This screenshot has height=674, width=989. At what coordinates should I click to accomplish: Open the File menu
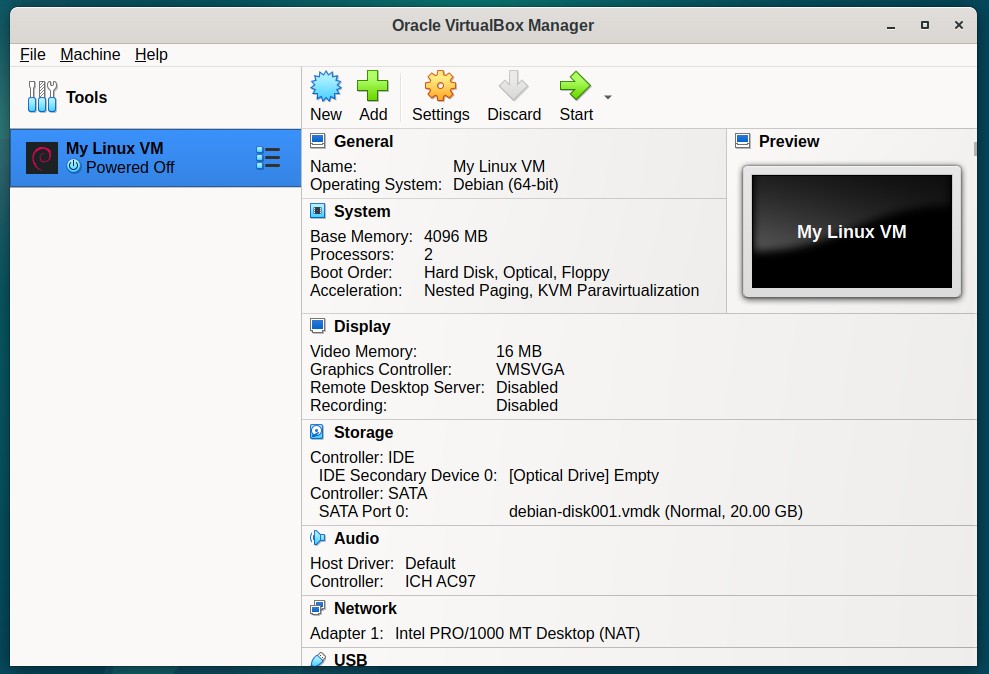tap(33, 55)
